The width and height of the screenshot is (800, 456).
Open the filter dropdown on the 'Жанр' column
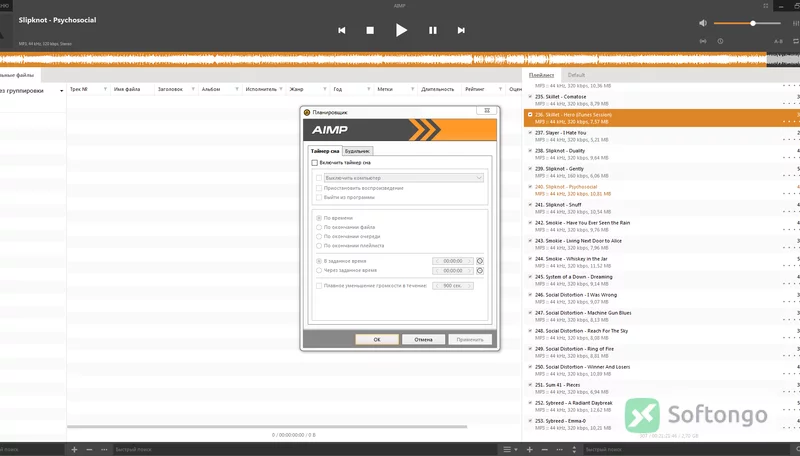tap(324, 89)
